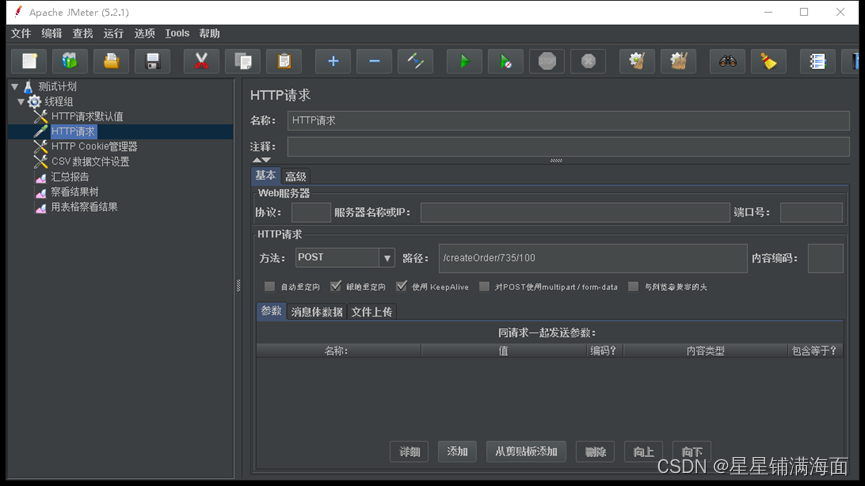Open the Tools menu
The height and width of the screenshot is (486, 865).
pyautogui.click(x=177, y=34)
